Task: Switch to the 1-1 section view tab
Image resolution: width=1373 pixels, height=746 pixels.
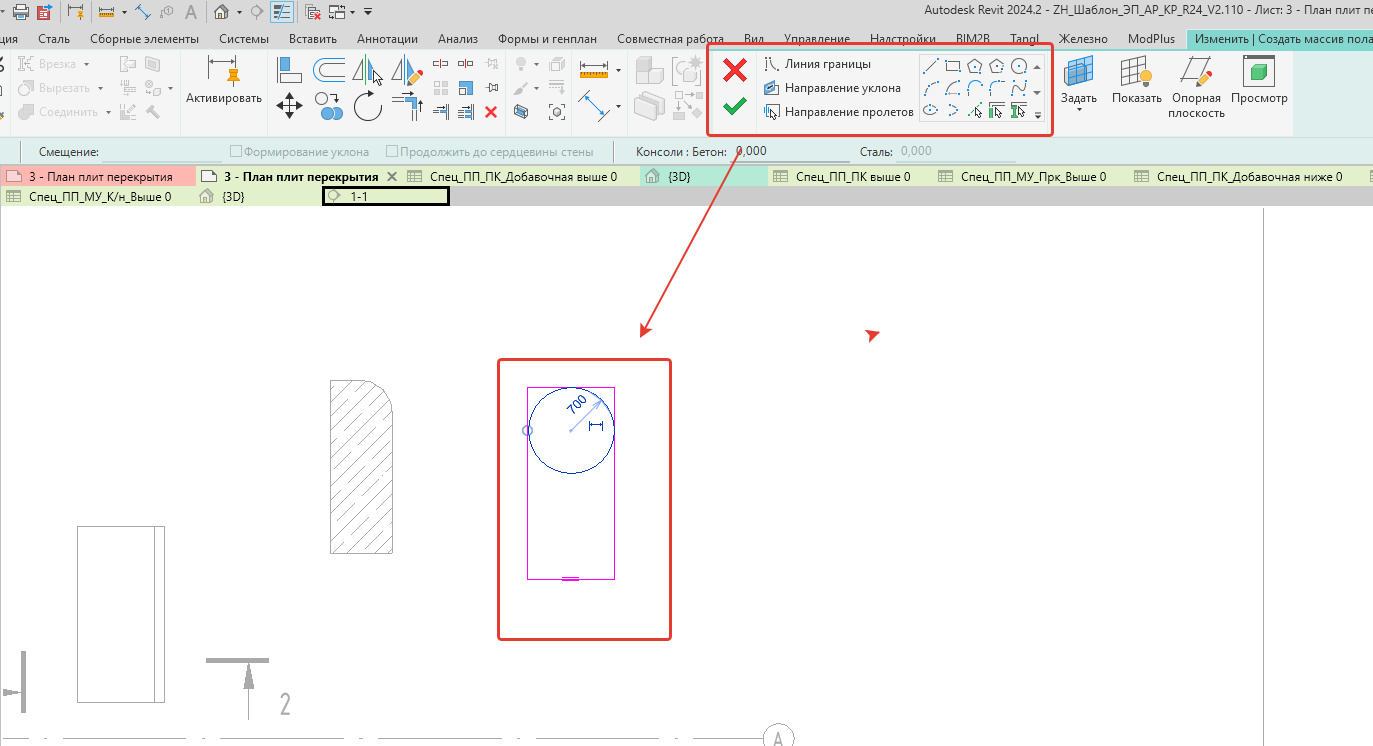Action: pos(385,197)
